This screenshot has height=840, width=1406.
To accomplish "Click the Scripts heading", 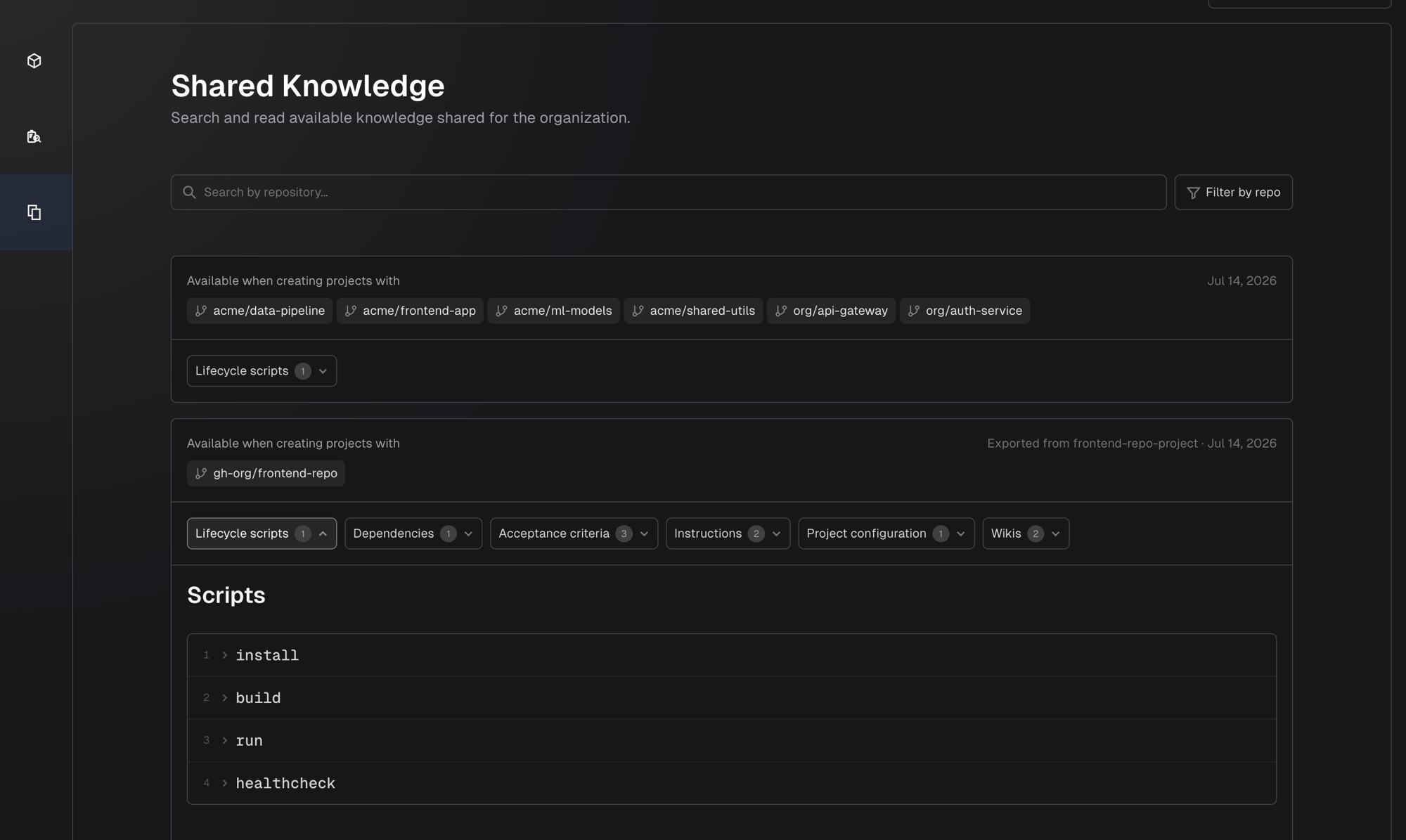I will click(x=226, y=595).
